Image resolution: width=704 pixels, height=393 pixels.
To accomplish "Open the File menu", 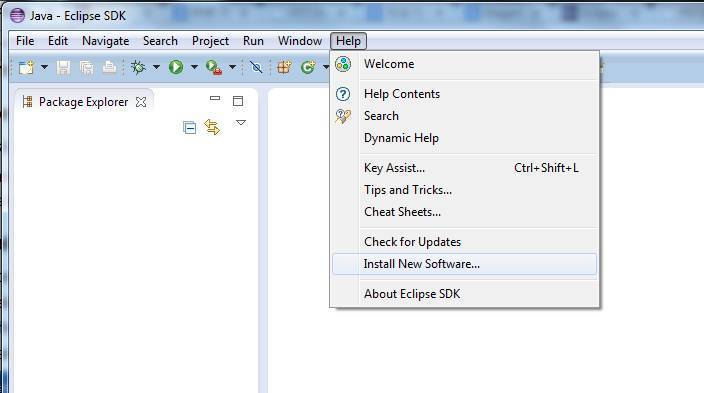I will click(25, 41).
